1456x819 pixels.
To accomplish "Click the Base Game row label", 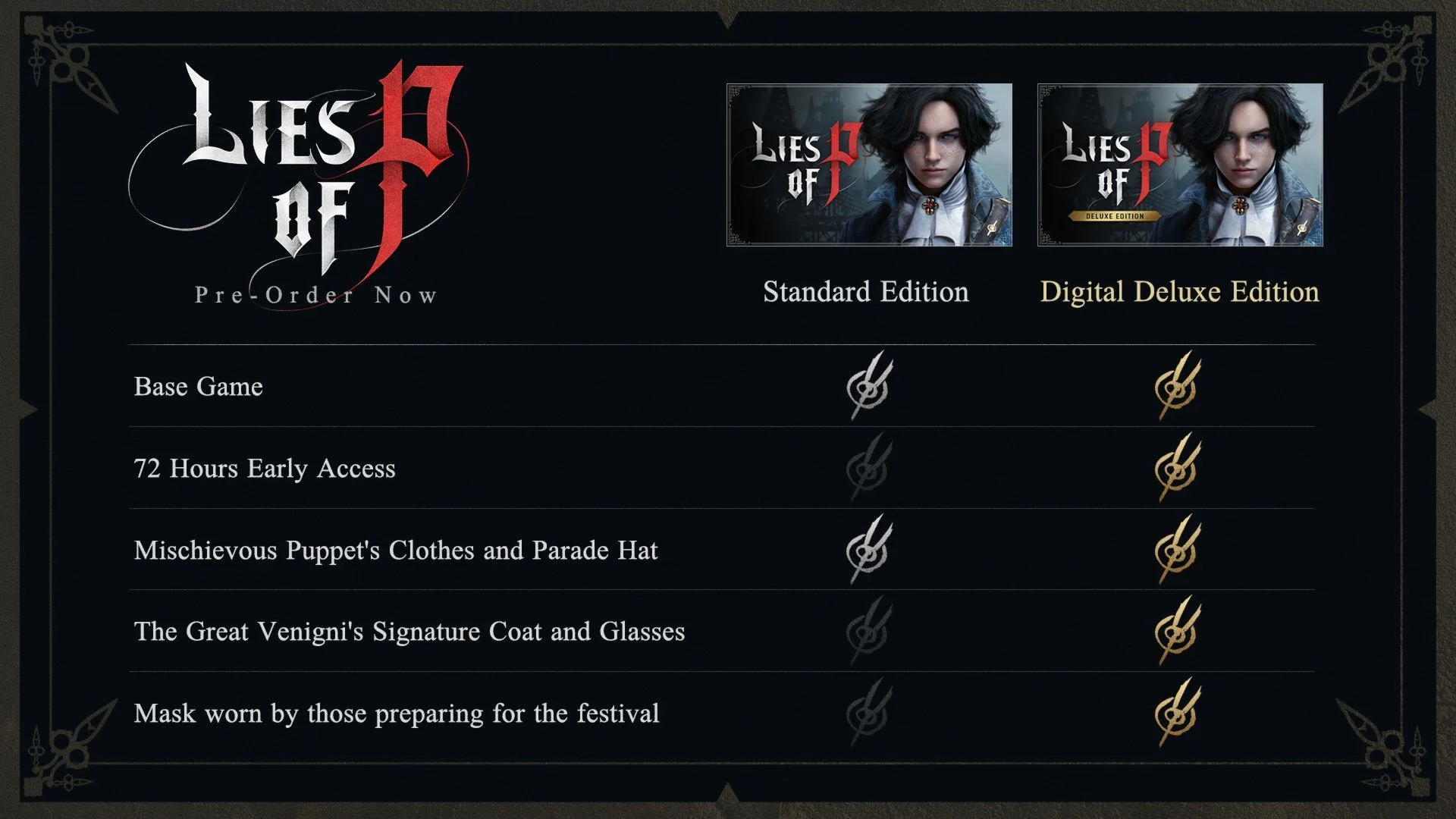I will coord(199,387).
